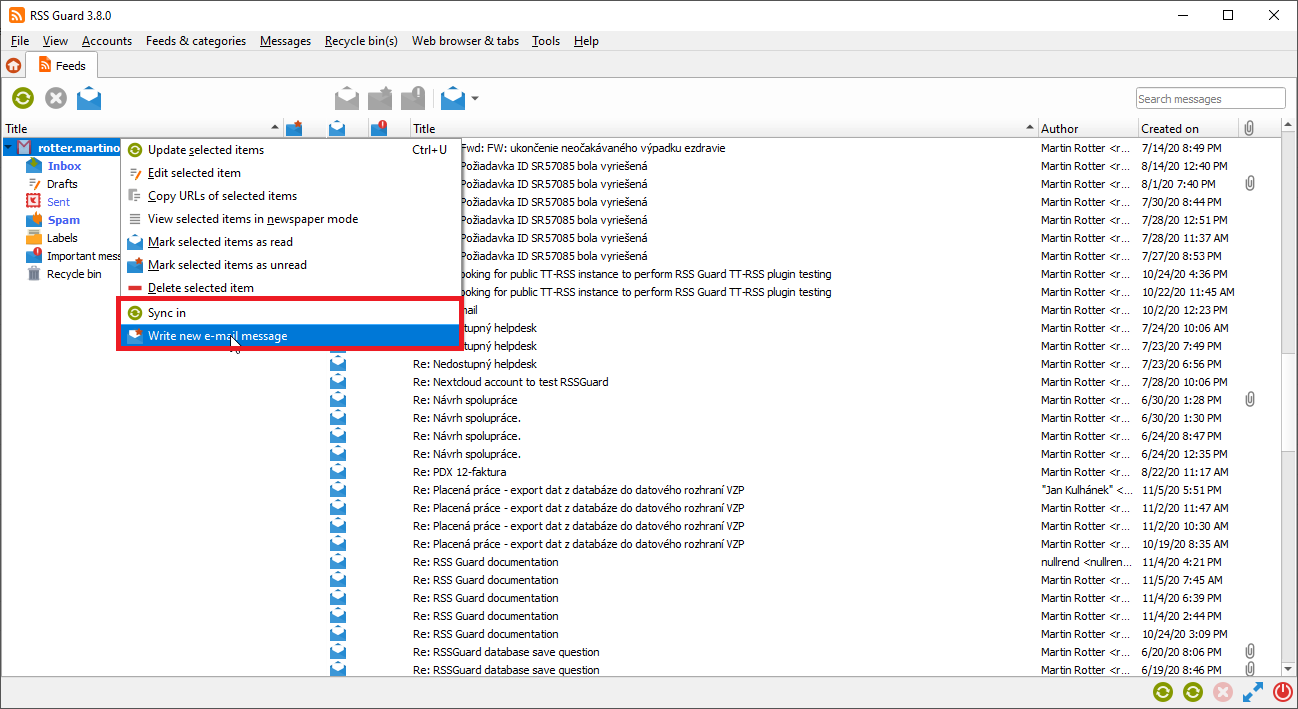Collapse the rotter.martinos account tree node

click(x=9, y=148)
